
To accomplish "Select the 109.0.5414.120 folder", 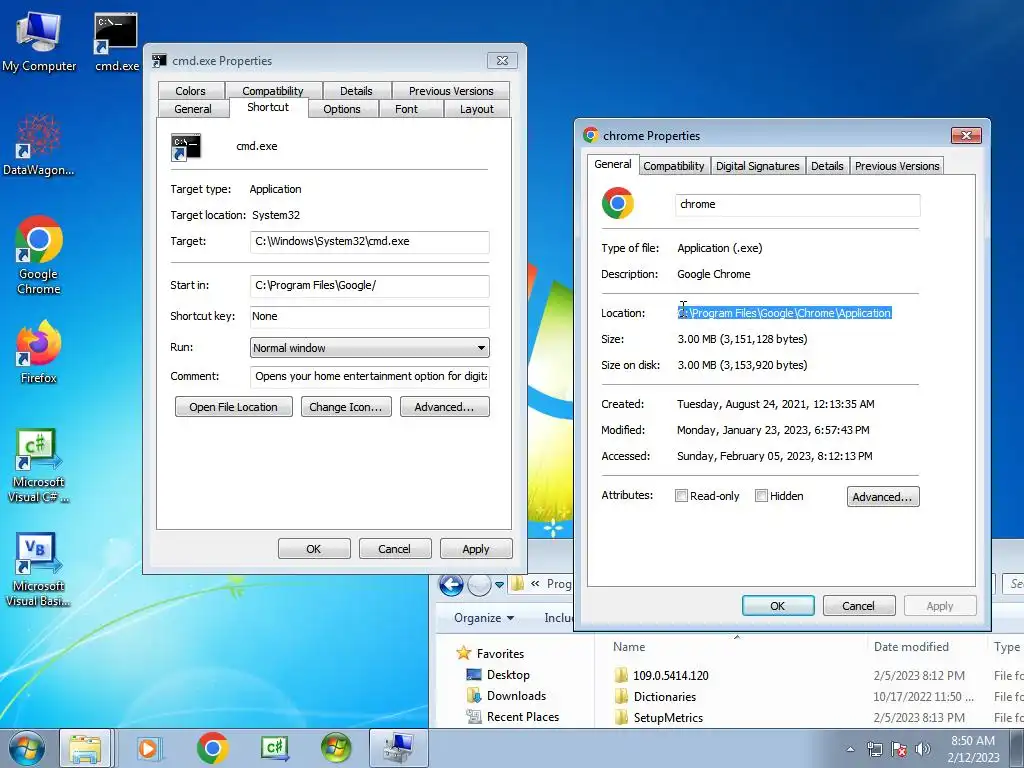I will click(671, 675).
